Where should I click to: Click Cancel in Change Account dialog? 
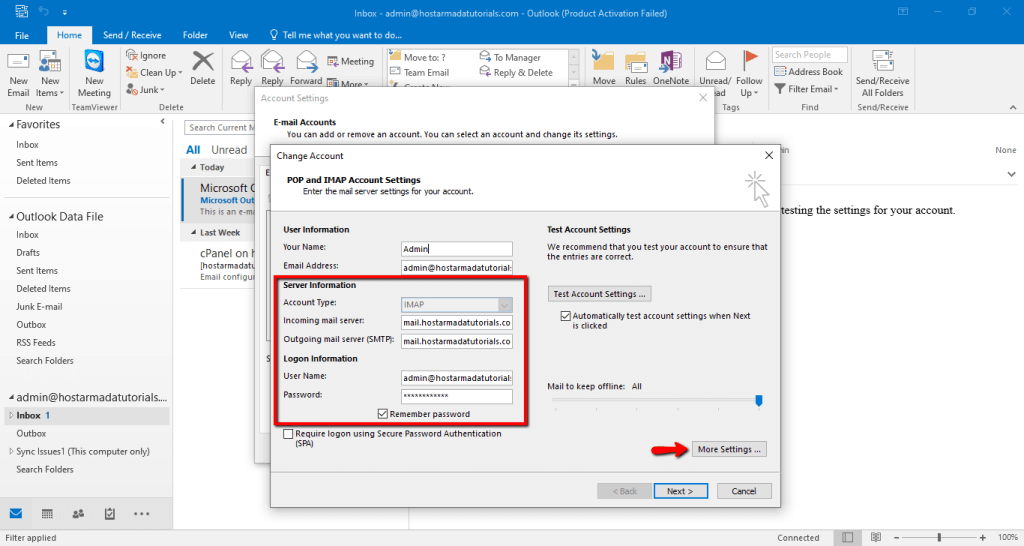point(744,491)
